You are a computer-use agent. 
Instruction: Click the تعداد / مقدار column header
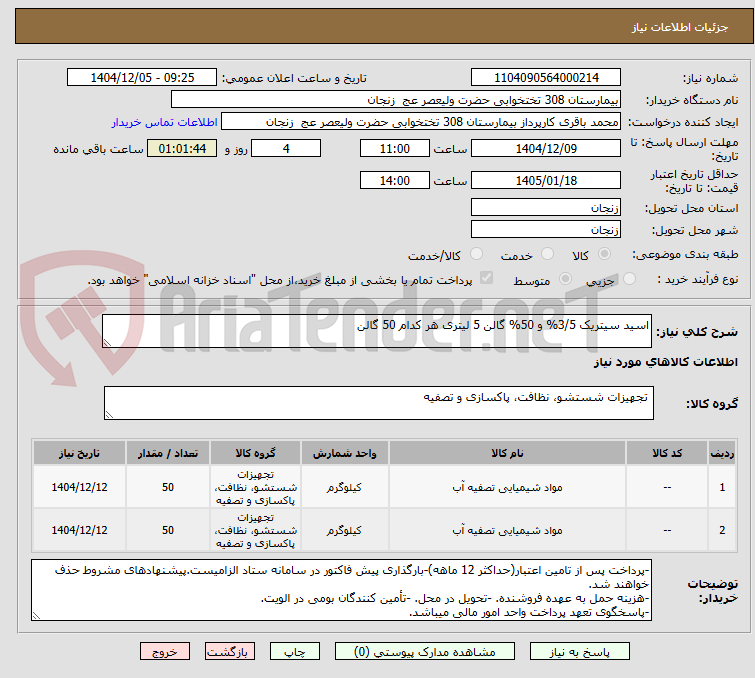pyautogui.click(x=168, y=453)
